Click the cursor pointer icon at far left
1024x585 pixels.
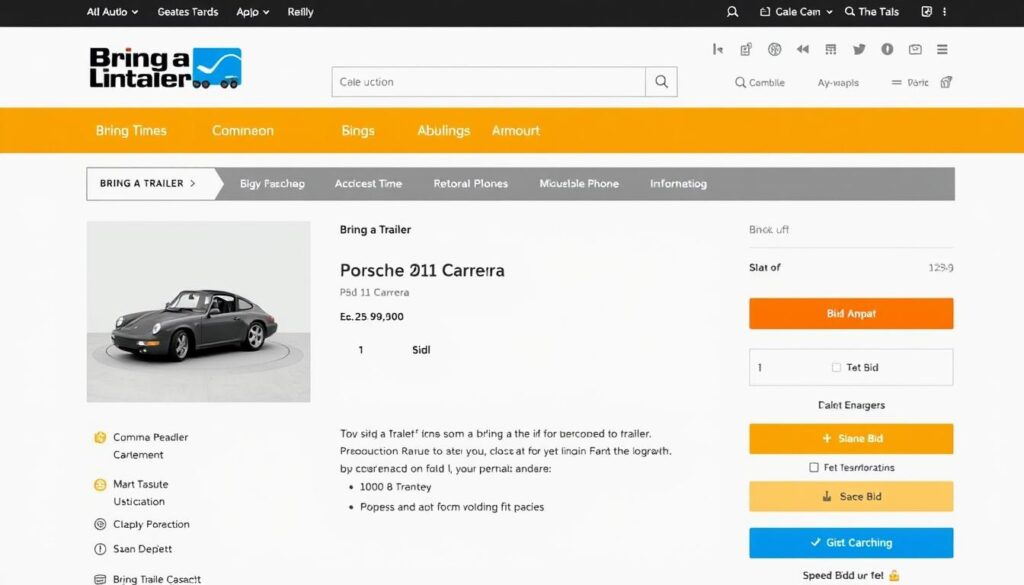click(x=717, y=48)
